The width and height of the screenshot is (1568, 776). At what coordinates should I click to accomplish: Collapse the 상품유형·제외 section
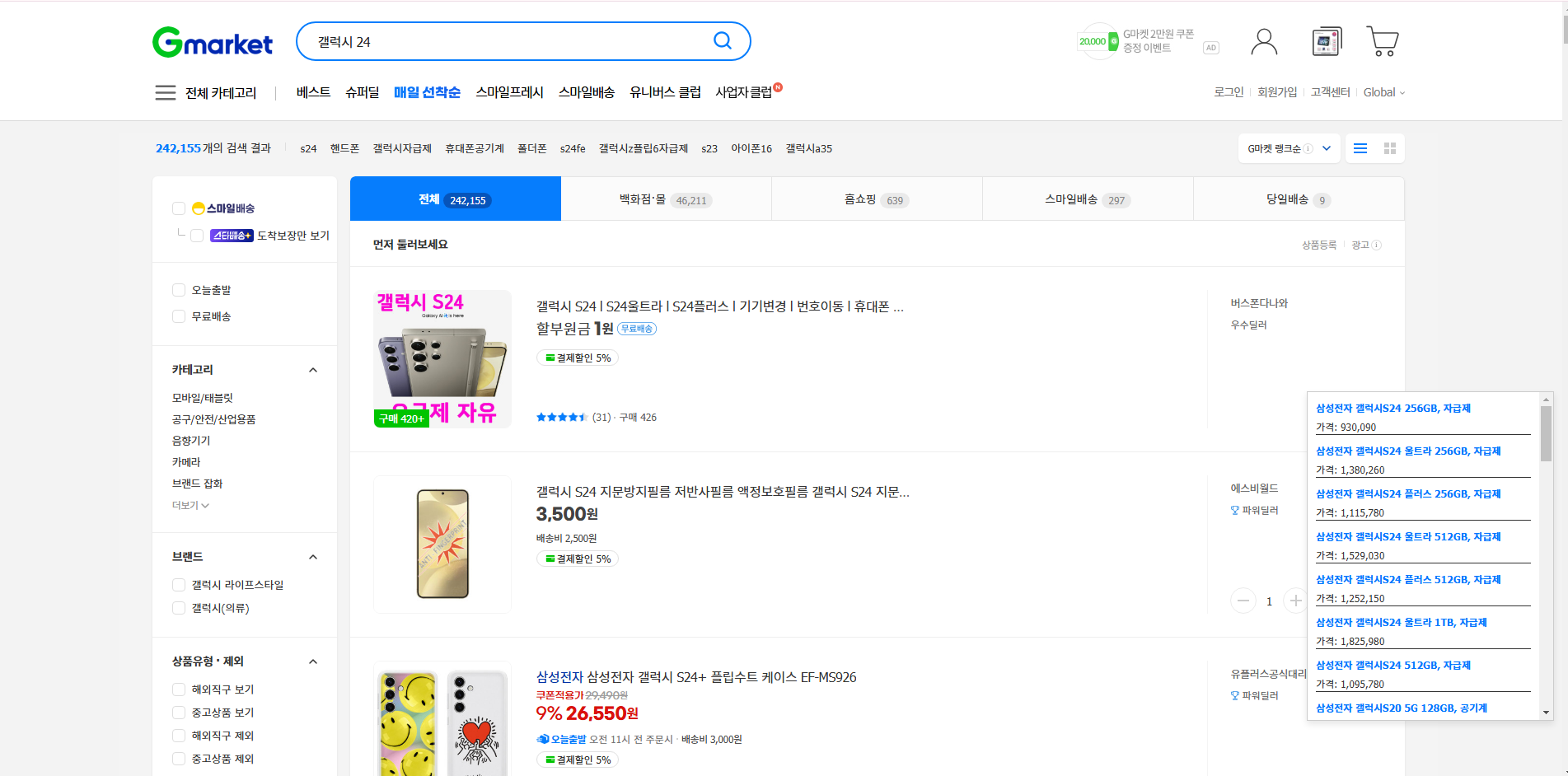click(x=313, y=661)
